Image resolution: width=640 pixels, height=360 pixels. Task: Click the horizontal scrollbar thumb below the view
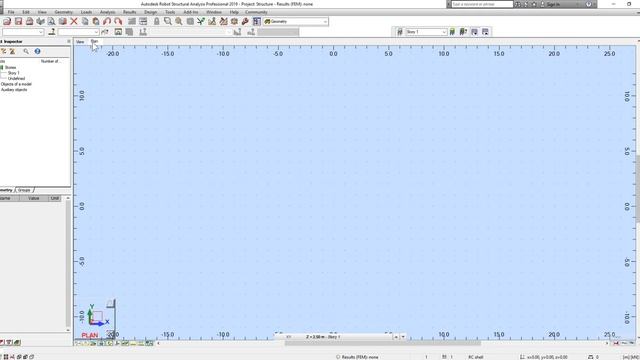(x=382, y=343)
